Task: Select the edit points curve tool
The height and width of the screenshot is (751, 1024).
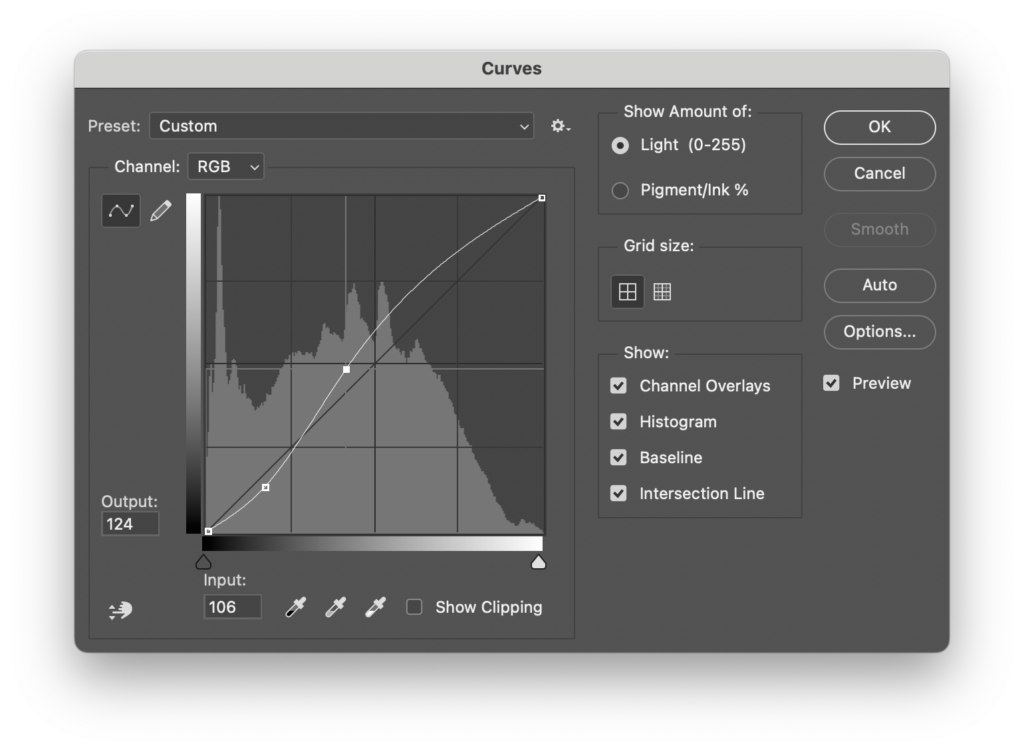Action: pos(121,210)
